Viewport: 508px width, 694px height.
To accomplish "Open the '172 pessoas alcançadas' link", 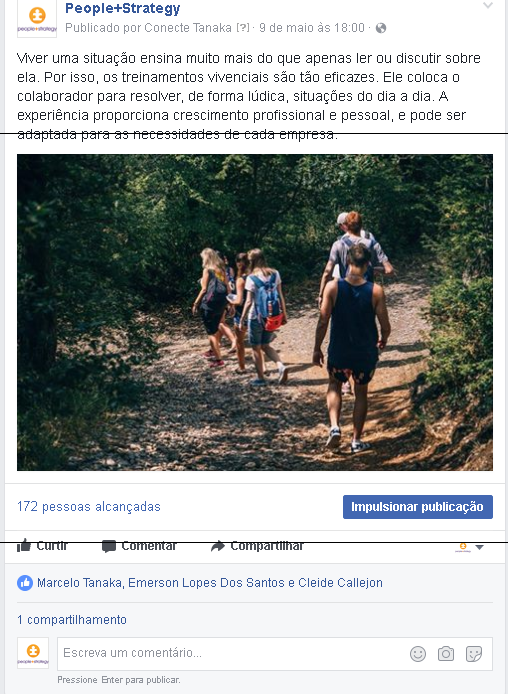I will point(89,507).
